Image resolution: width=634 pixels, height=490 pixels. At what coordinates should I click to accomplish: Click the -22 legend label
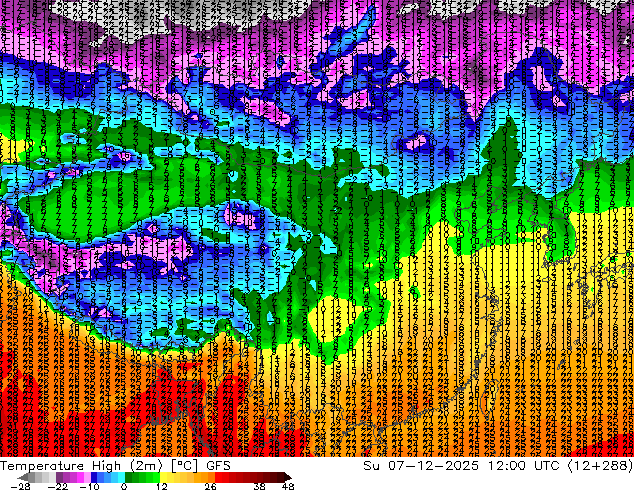[x=57, y=486]
